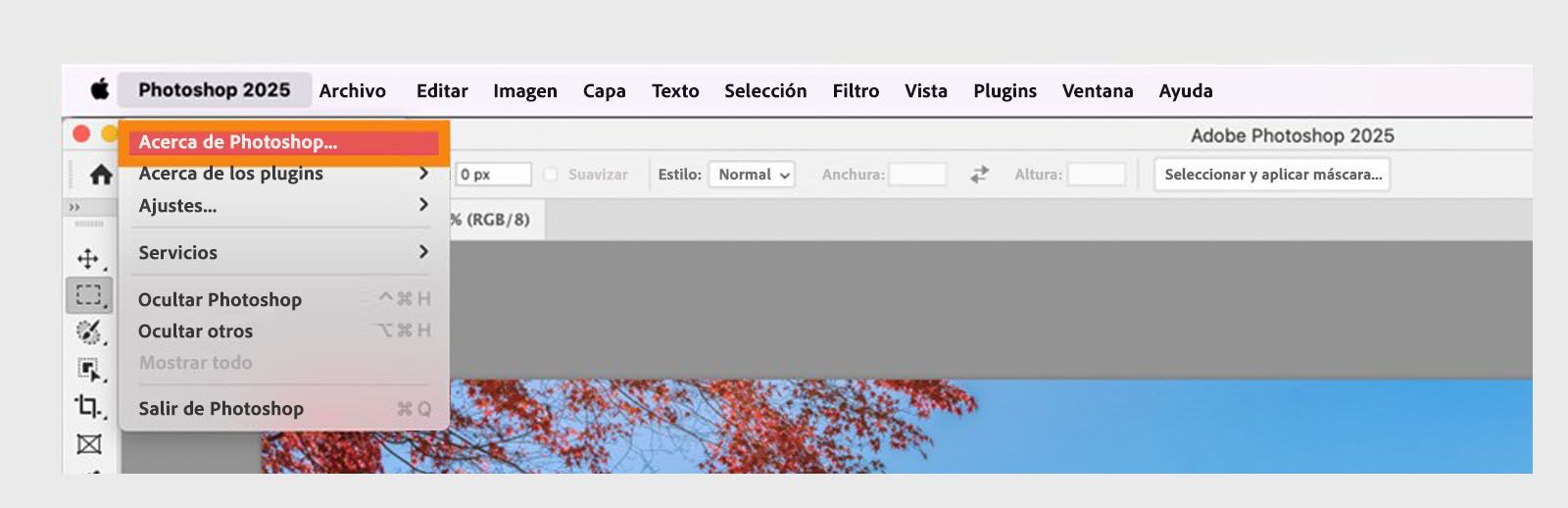The height and width of the screenshot is (508, 1568).
Task: Open the Filtro menu
Action: [856, 90]
